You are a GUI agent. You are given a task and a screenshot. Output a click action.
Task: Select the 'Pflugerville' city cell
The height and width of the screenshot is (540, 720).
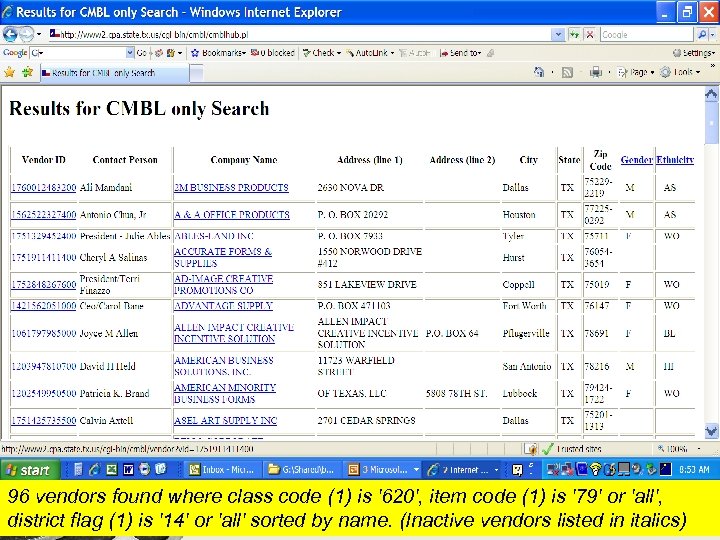click(x=526, y=333)
